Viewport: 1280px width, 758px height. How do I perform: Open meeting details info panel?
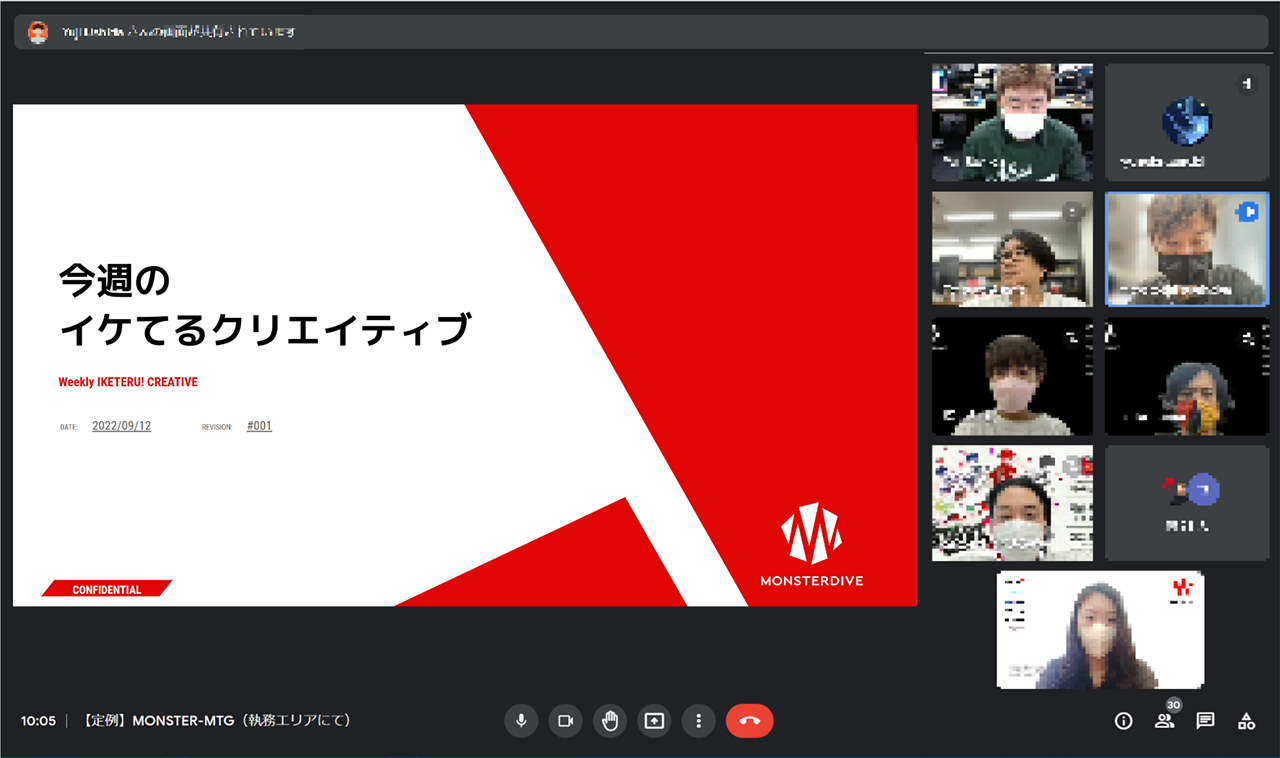(x=1124, y=720)
